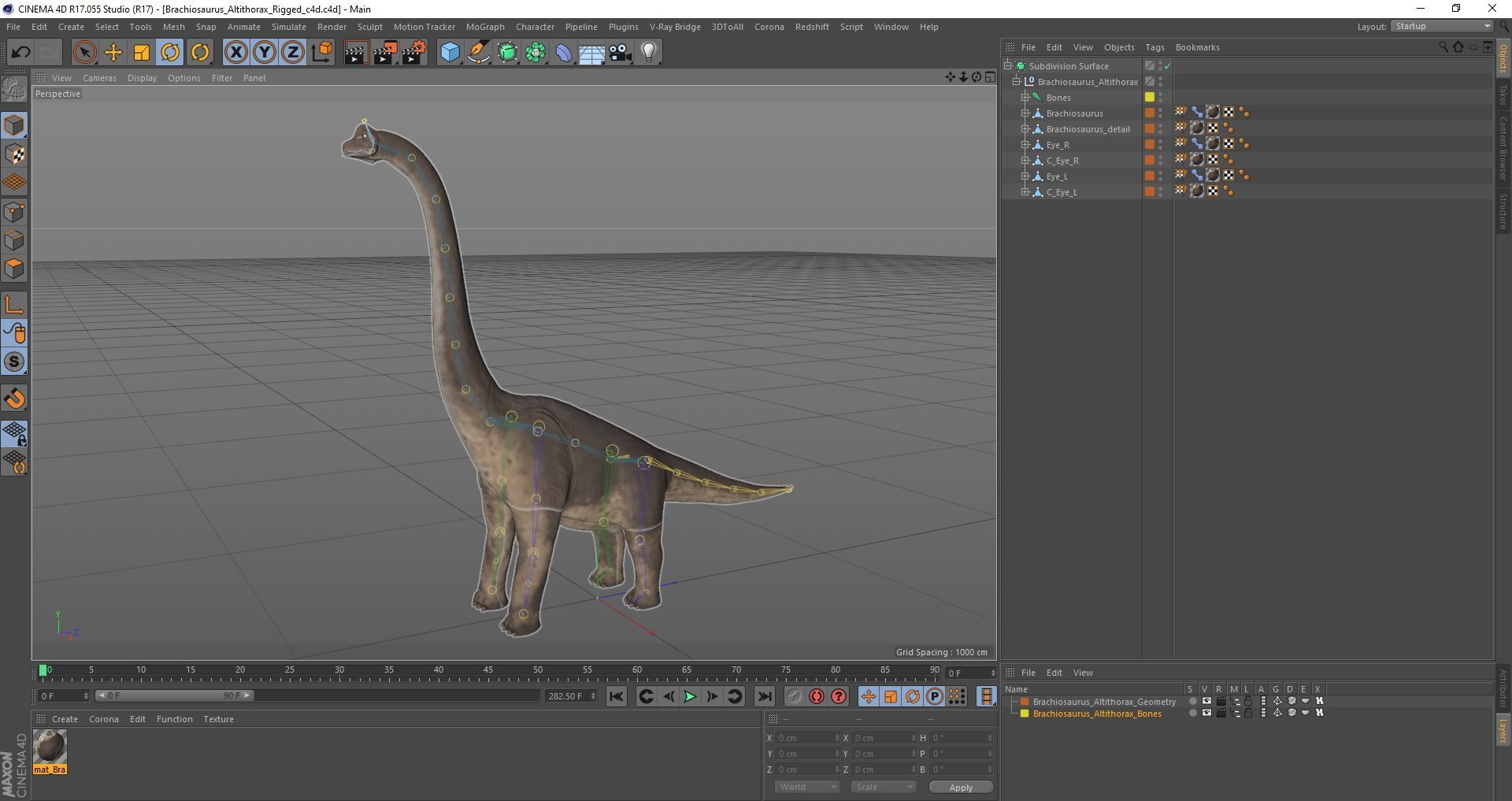The width and height of the screenshot is (1512, 801).
Task: Open the Simulate menu
Action: click(x=289, y=27)
